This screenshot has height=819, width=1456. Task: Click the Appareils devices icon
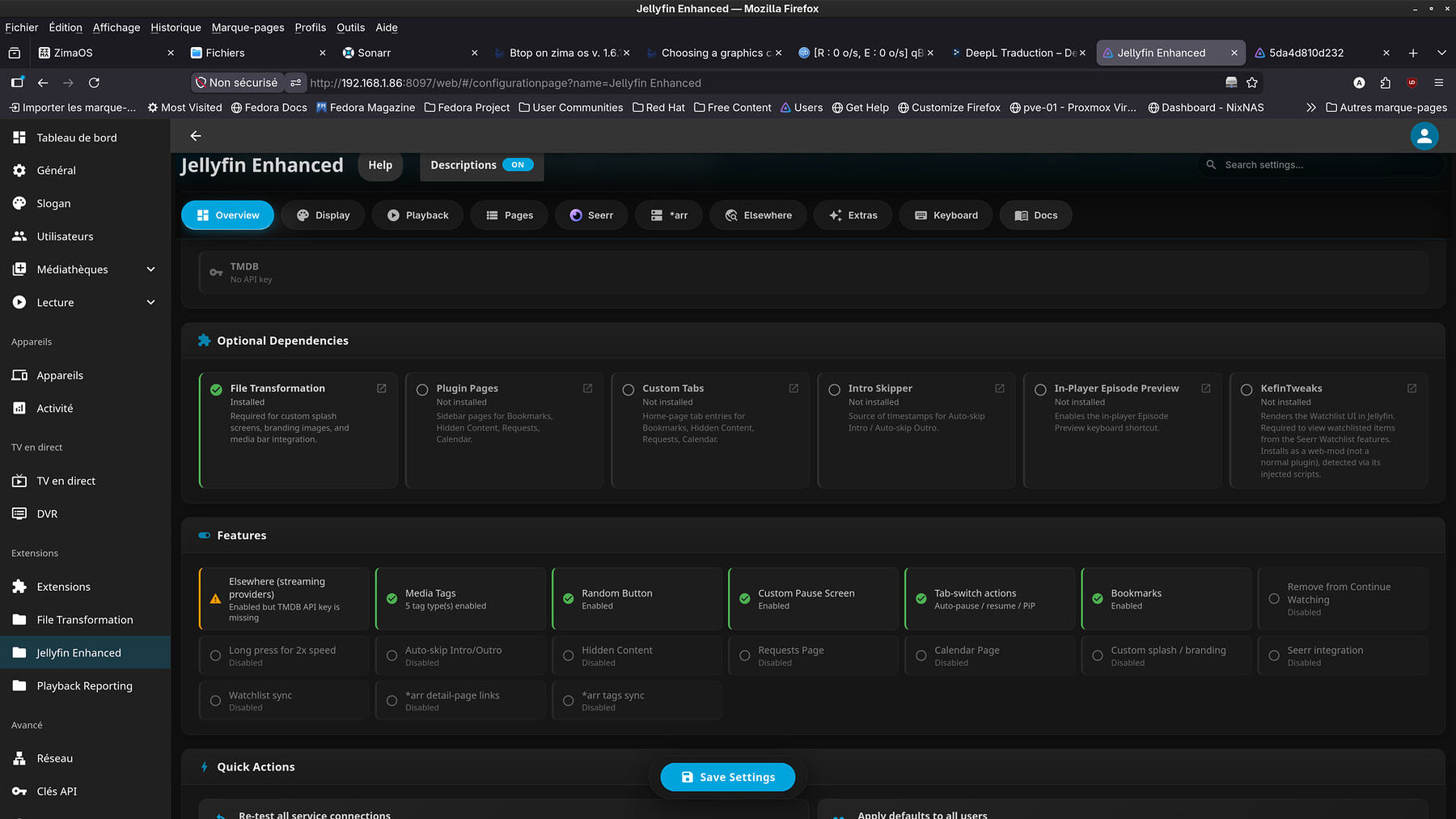point(19,376)
